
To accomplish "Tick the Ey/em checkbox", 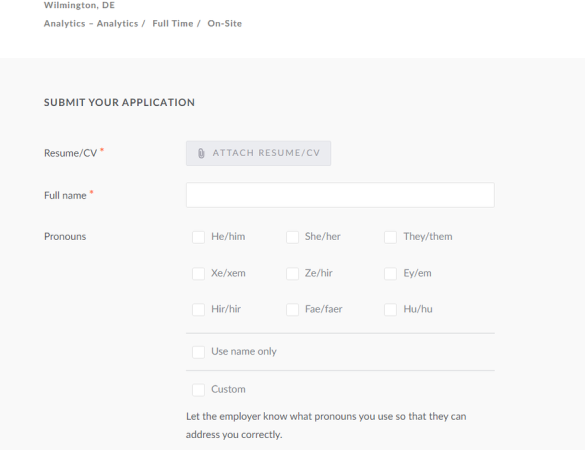I will 391,274.
